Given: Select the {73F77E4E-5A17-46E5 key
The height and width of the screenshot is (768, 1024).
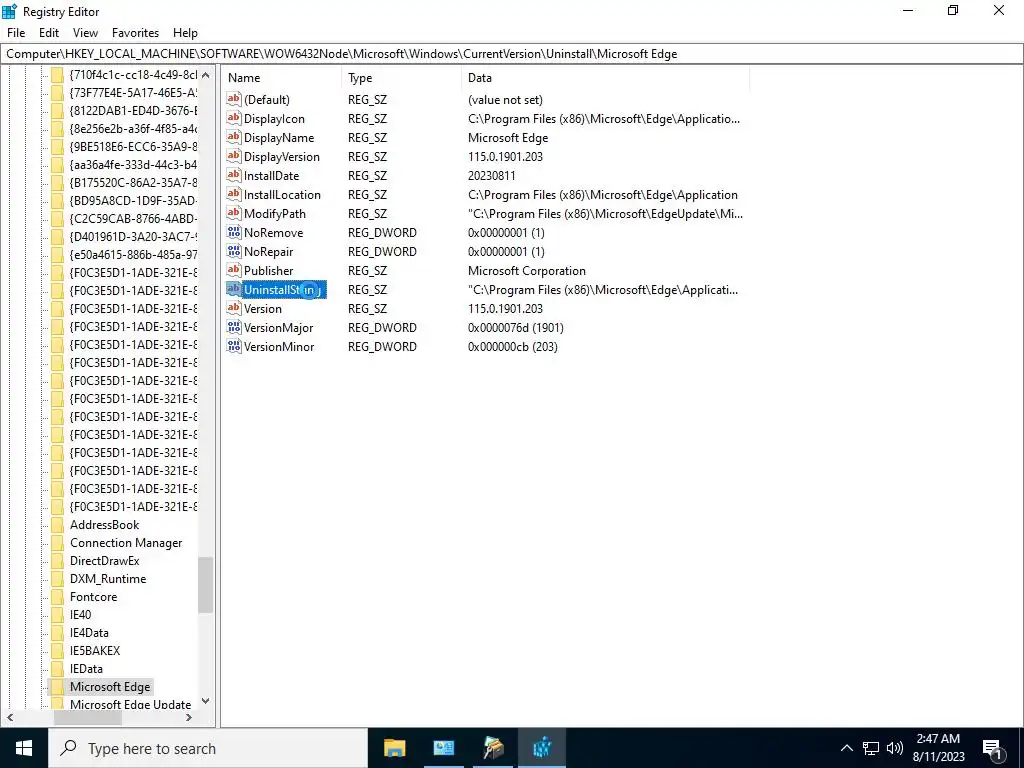Looking at the screenshot, I should click(x=133, y=92).
